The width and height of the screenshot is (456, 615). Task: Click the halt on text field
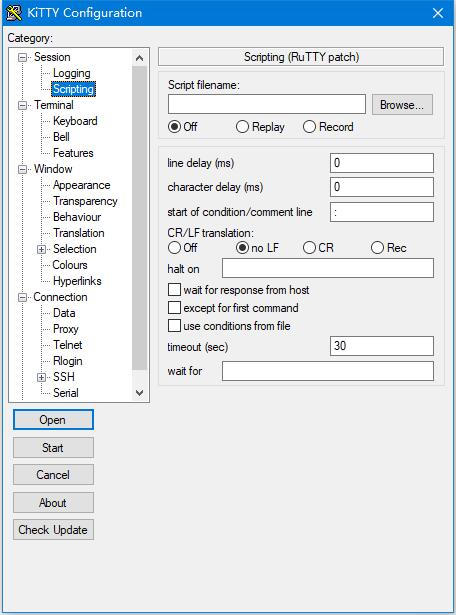[x=328, y=268]
